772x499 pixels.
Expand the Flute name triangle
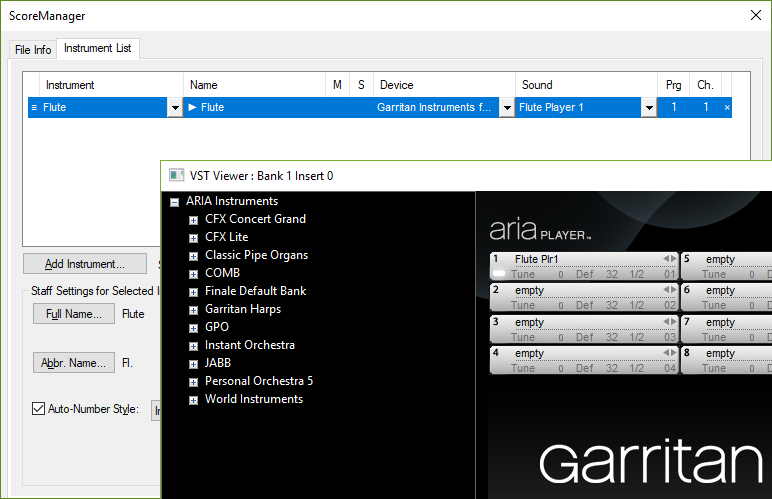193,107
